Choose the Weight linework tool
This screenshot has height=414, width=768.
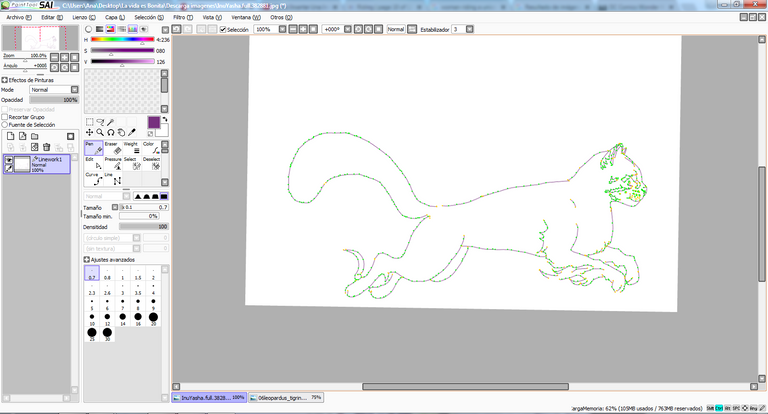tap(132, 147)
